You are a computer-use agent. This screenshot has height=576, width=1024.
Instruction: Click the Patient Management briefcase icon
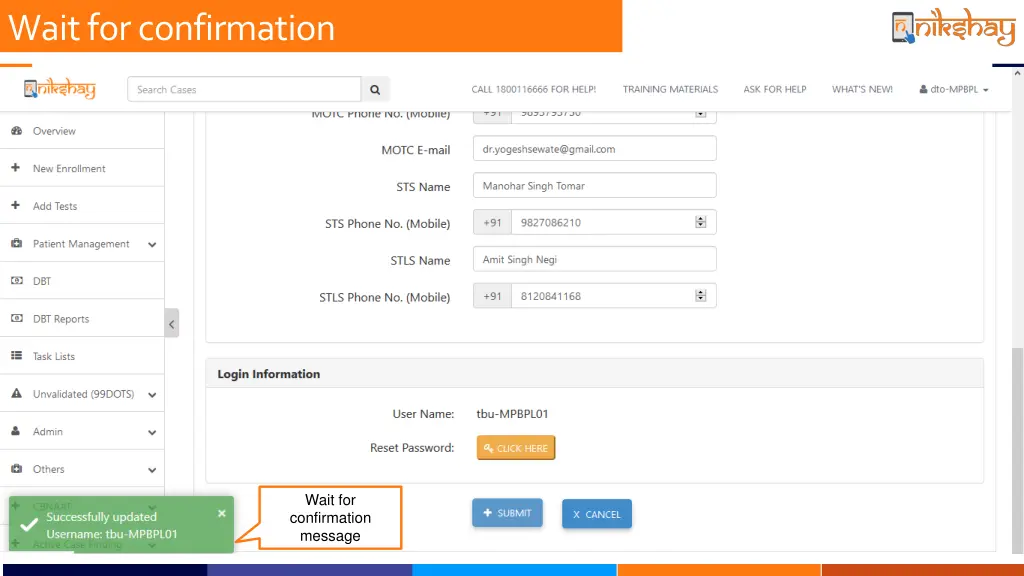tap(16, 243)
